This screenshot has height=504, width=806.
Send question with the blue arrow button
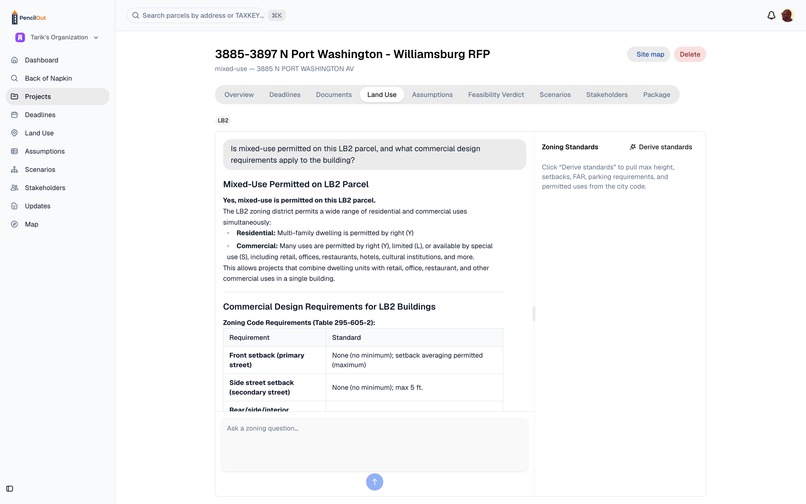[x=375, y=482]
